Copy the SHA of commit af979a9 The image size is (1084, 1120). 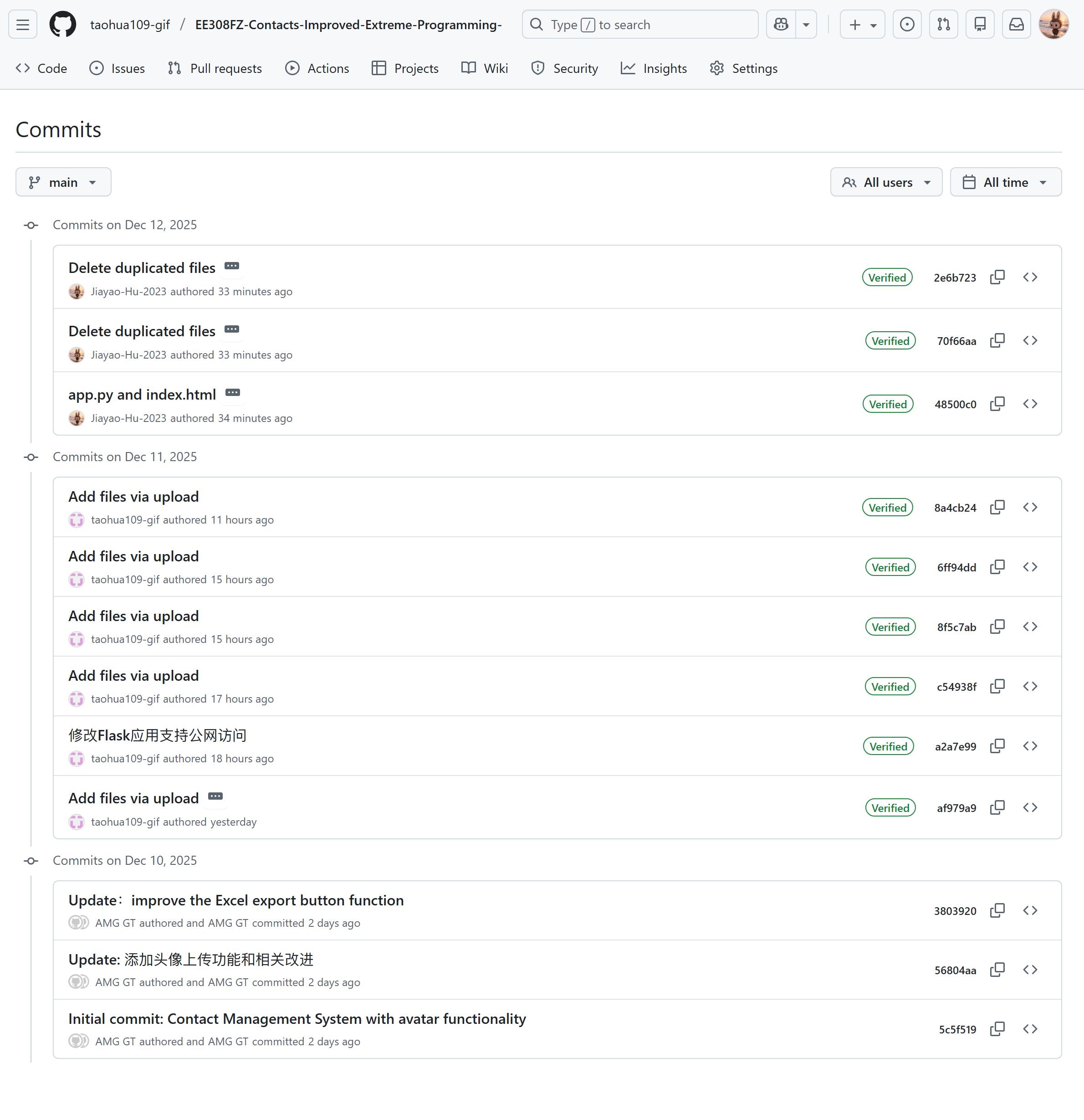[x=997, y=807]
